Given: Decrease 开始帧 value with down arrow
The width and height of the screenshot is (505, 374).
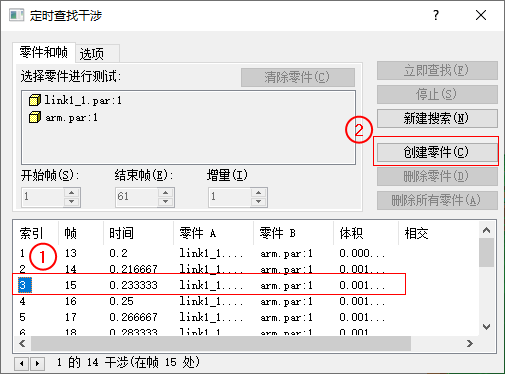Looking at the screenshot, I should click(x=71, y=202).
